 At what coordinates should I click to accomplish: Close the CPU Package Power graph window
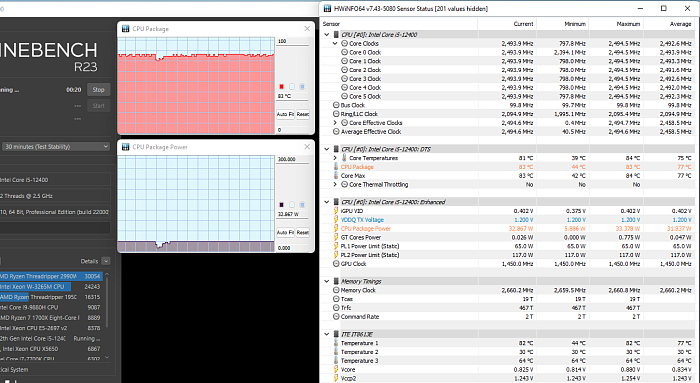[307, 147]
